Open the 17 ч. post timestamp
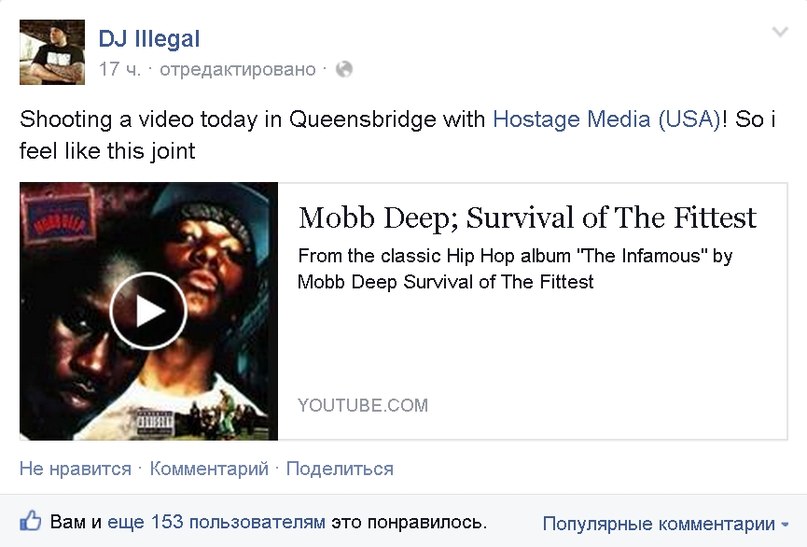The image size is (807, 547). click(x=119, y=69)
